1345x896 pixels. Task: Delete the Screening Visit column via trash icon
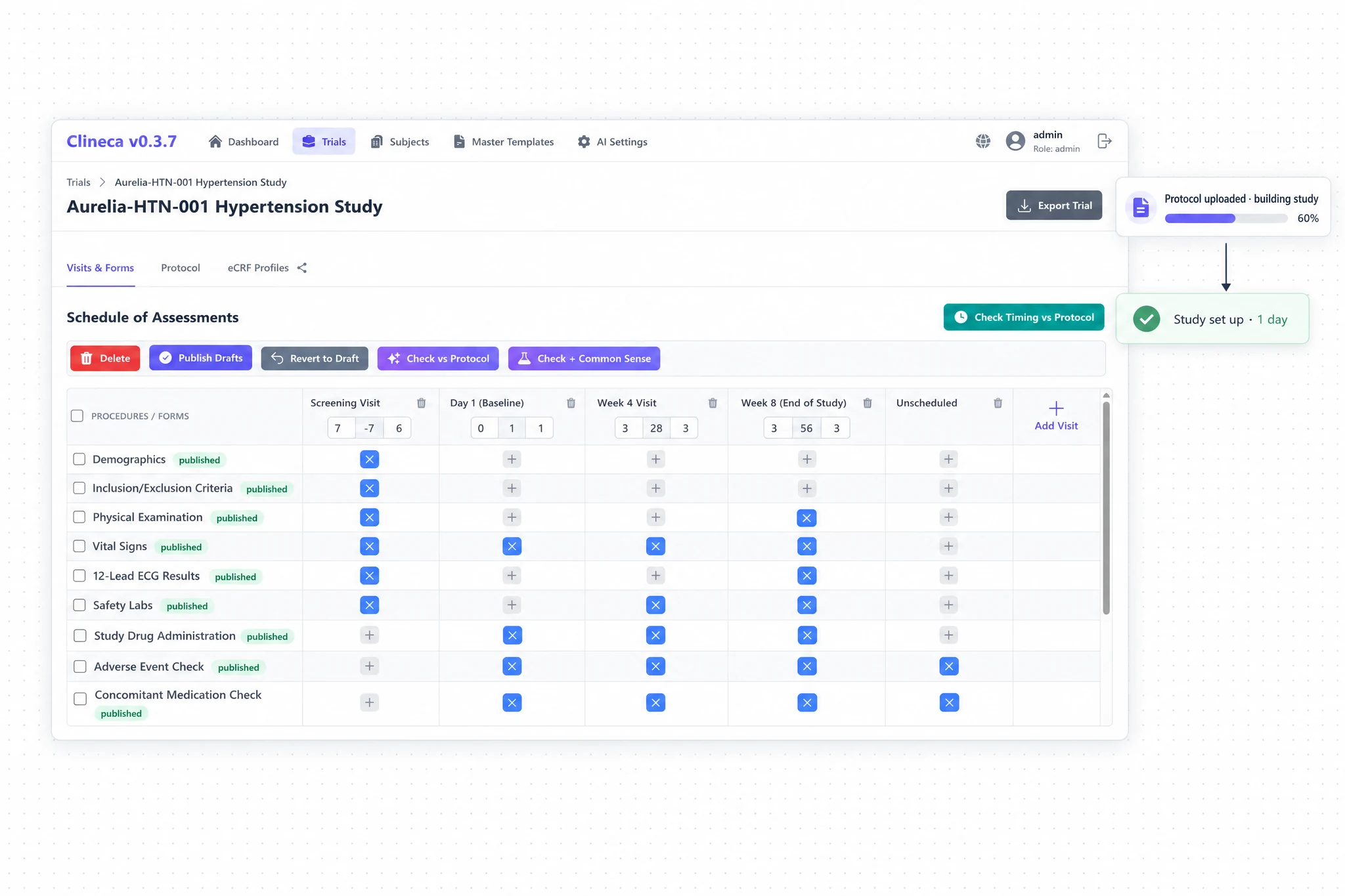point(422,403)
